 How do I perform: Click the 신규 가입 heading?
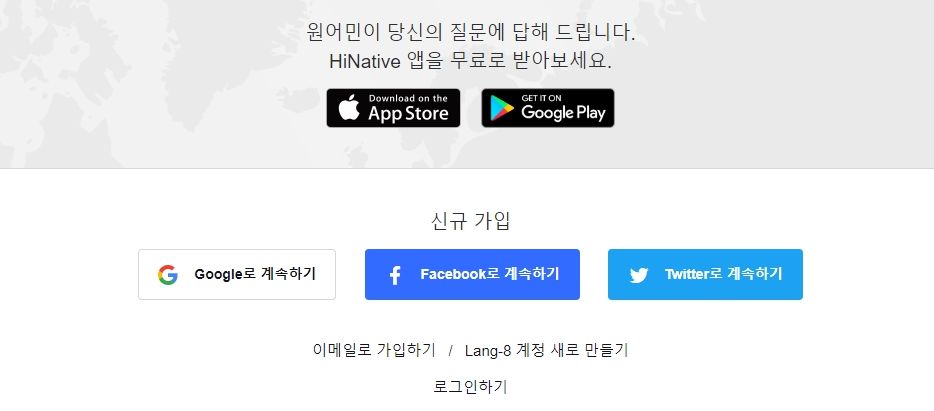(470, 221)
